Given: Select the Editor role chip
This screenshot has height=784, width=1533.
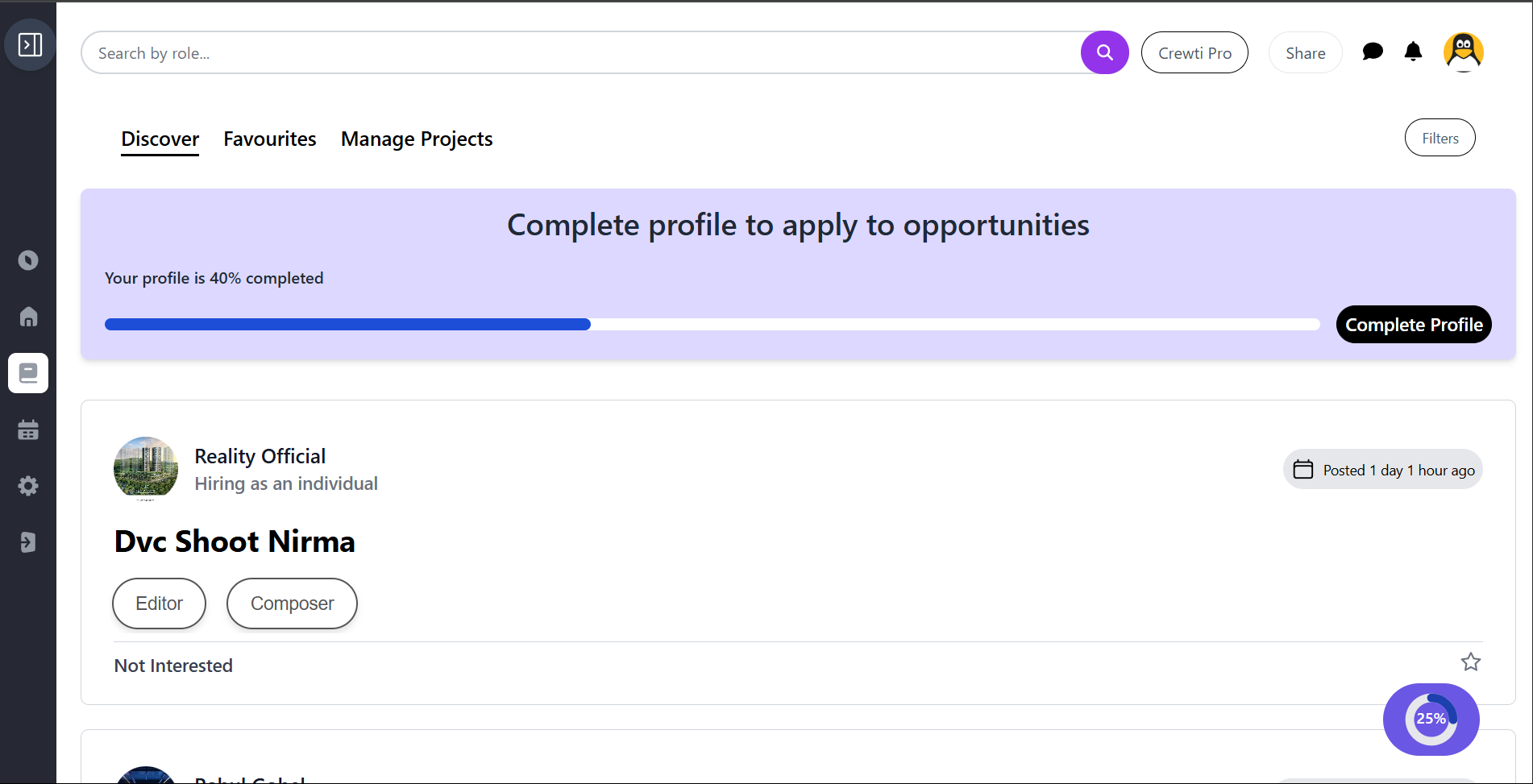Looking at the screenshot, I should coord(159,604).
